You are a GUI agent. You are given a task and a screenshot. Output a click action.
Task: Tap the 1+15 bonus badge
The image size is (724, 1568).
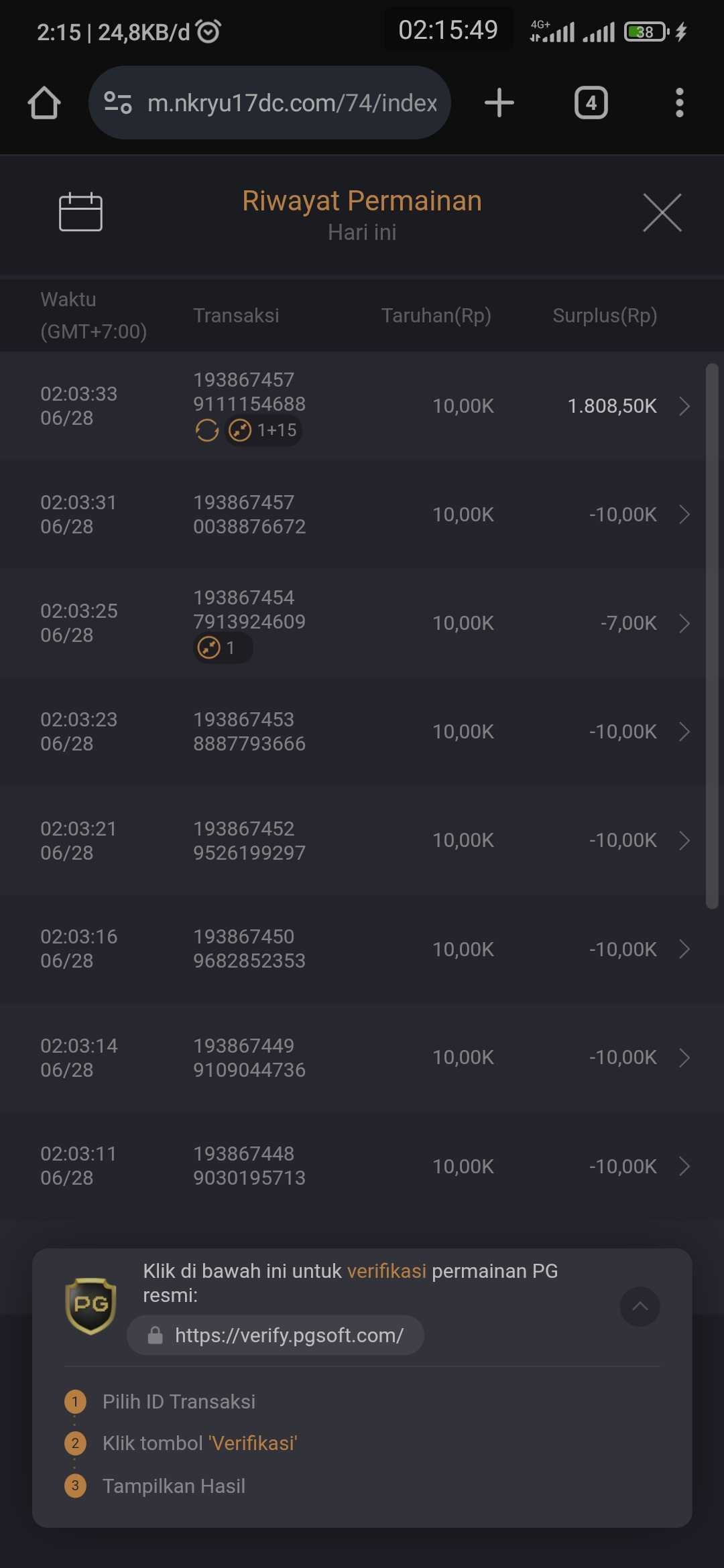263,430
